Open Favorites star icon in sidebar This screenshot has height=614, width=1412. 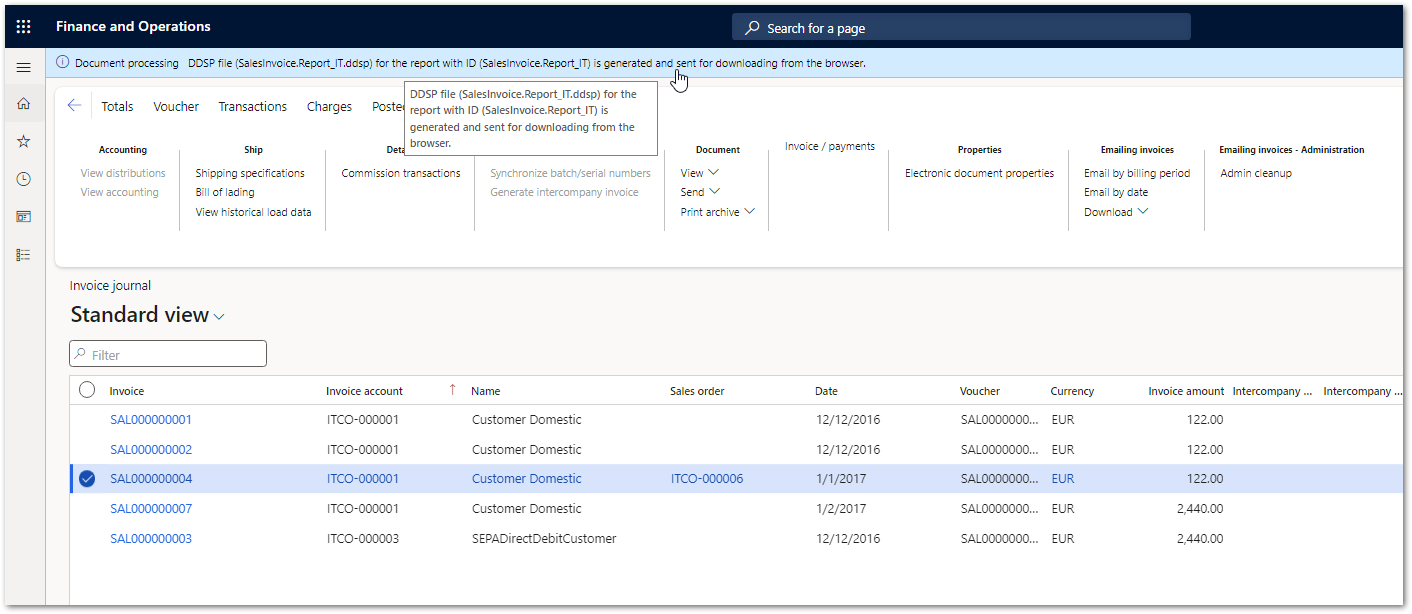[x=24, y=142]
